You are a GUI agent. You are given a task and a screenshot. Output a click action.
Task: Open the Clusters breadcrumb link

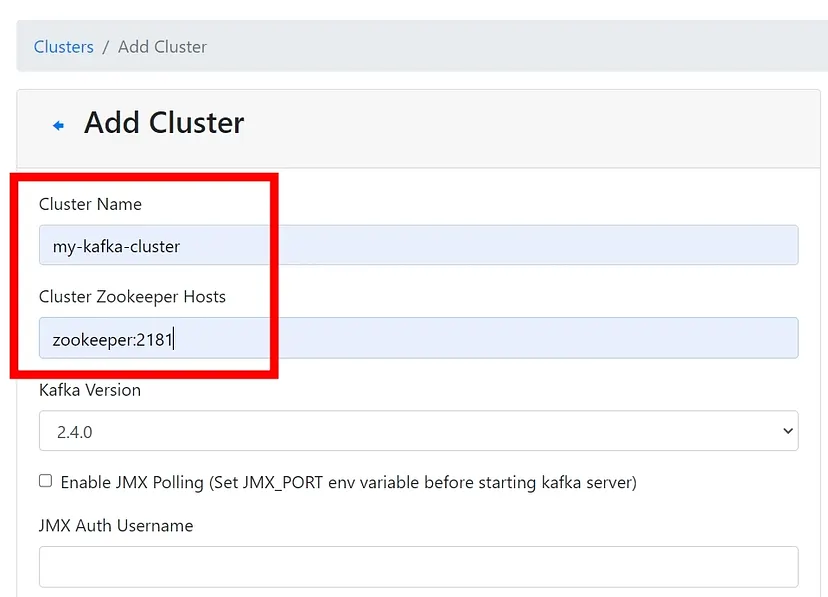[63, 47]
